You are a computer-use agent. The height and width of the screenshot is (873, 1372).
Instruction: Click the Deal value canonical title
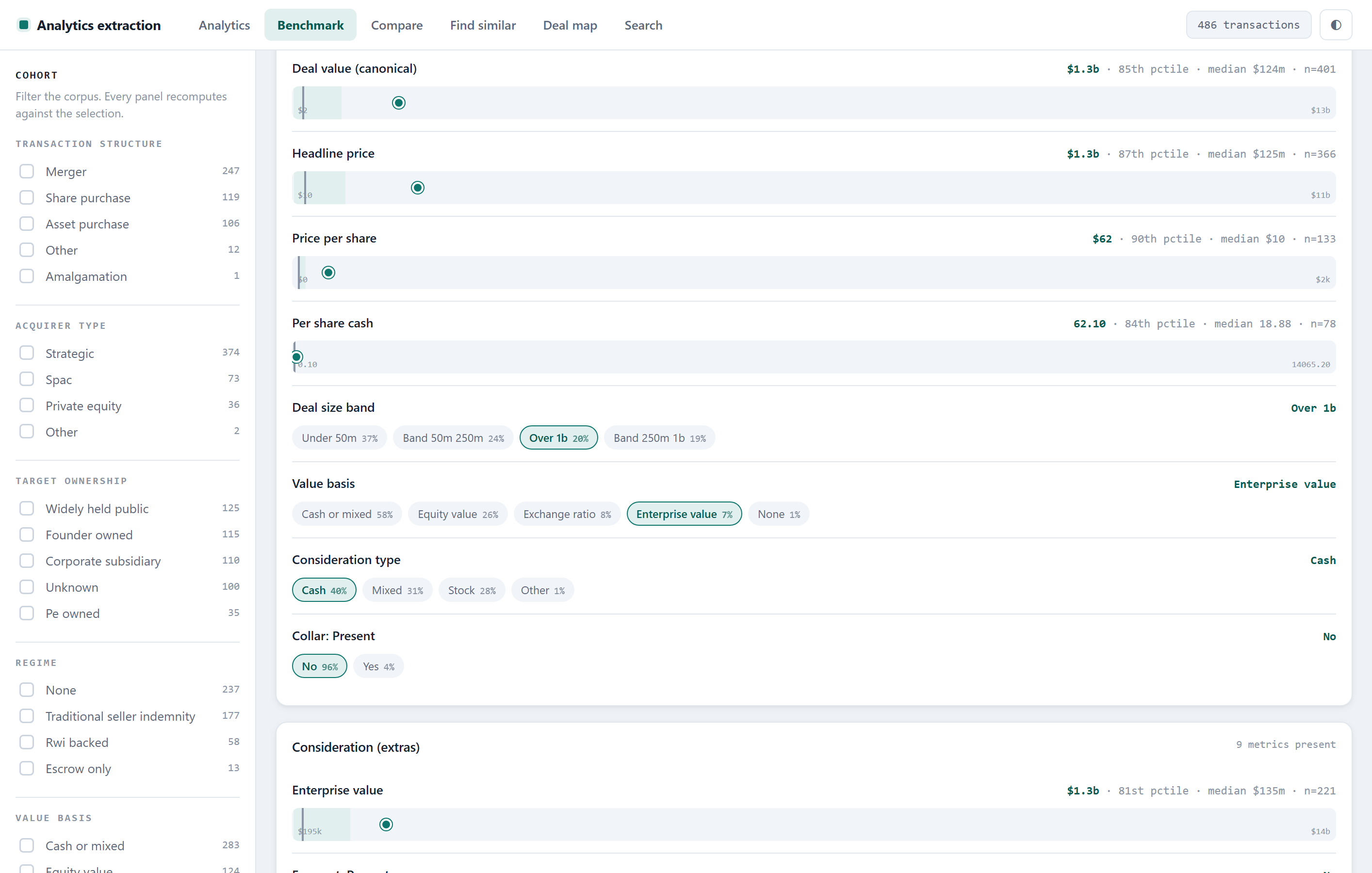coord(354,68)
